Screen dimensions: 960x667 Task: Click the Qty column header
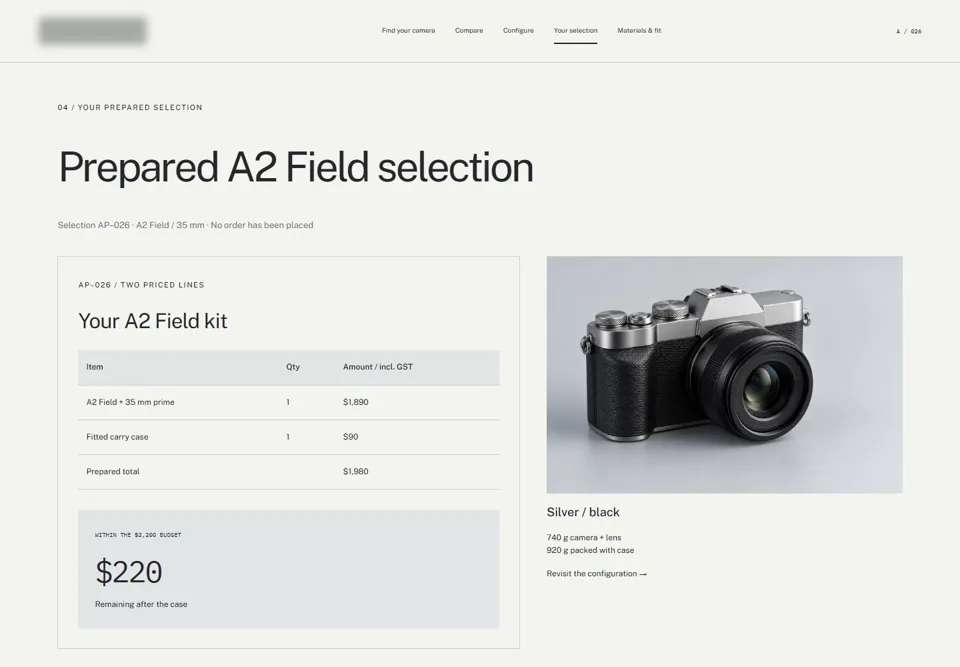pyautogui.click(x=293, y=367)
